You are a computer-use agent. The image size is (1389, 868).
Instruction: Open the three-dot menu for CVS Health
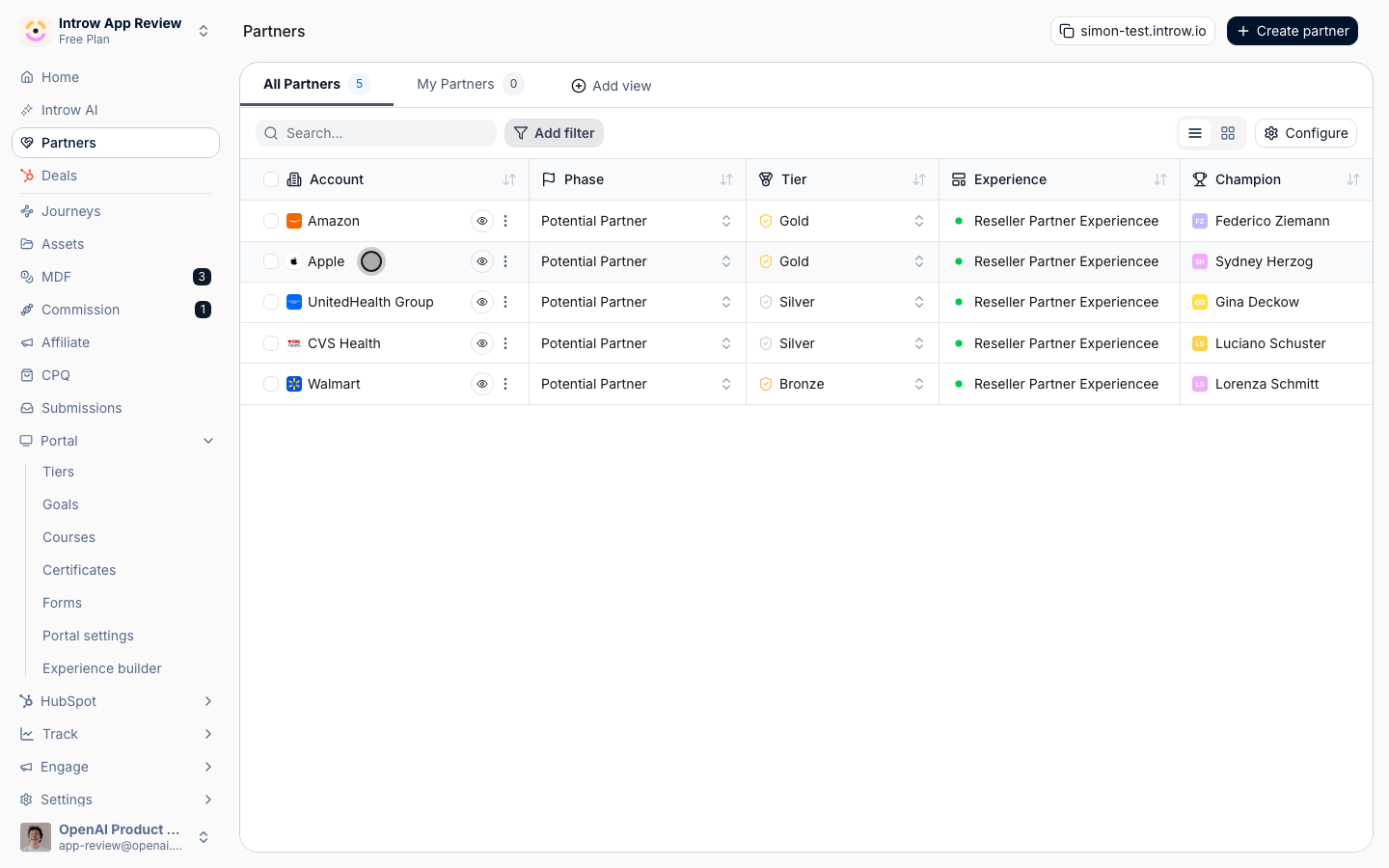point(505,343)
